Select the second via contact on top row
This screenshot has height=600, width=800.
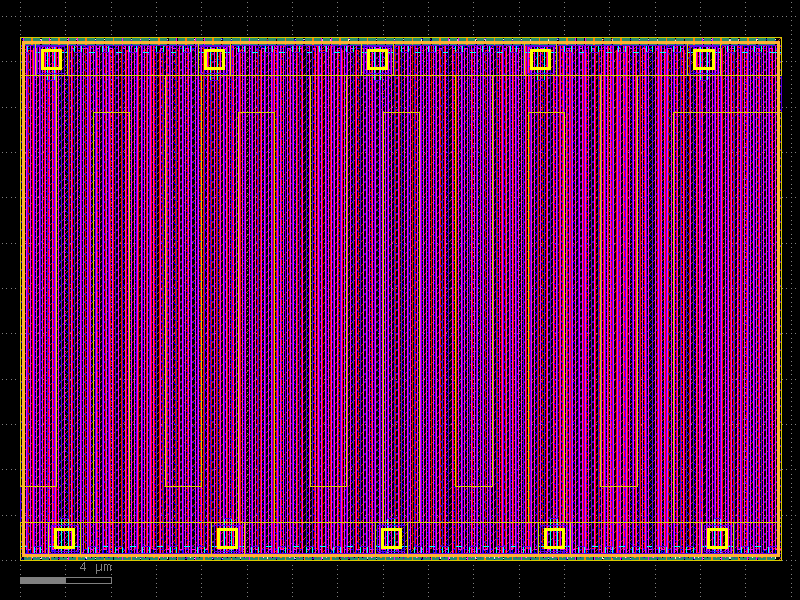(x=214, y=58)
